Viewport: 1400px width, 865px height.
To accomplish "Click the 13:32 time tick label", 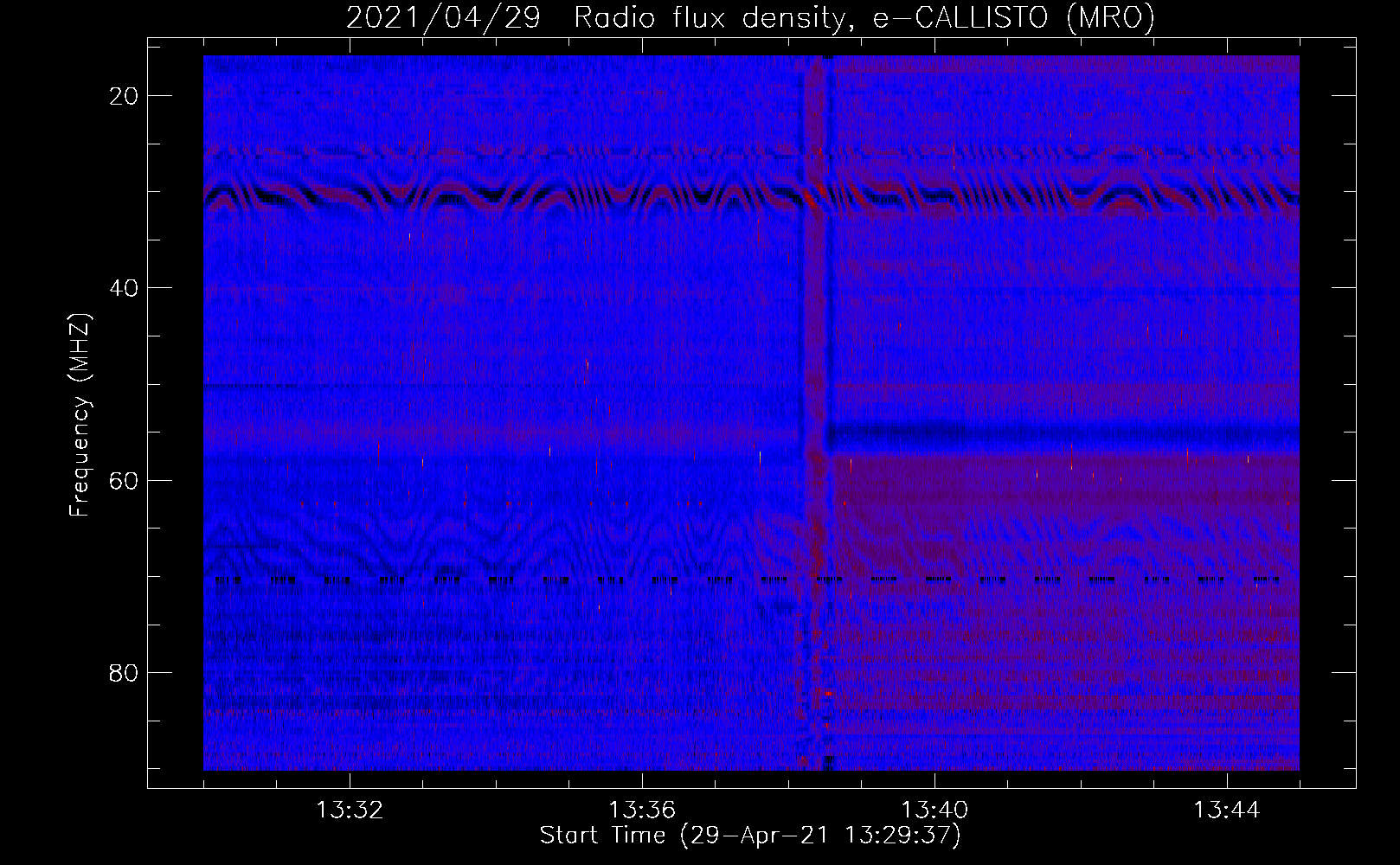I will [350, 811].
